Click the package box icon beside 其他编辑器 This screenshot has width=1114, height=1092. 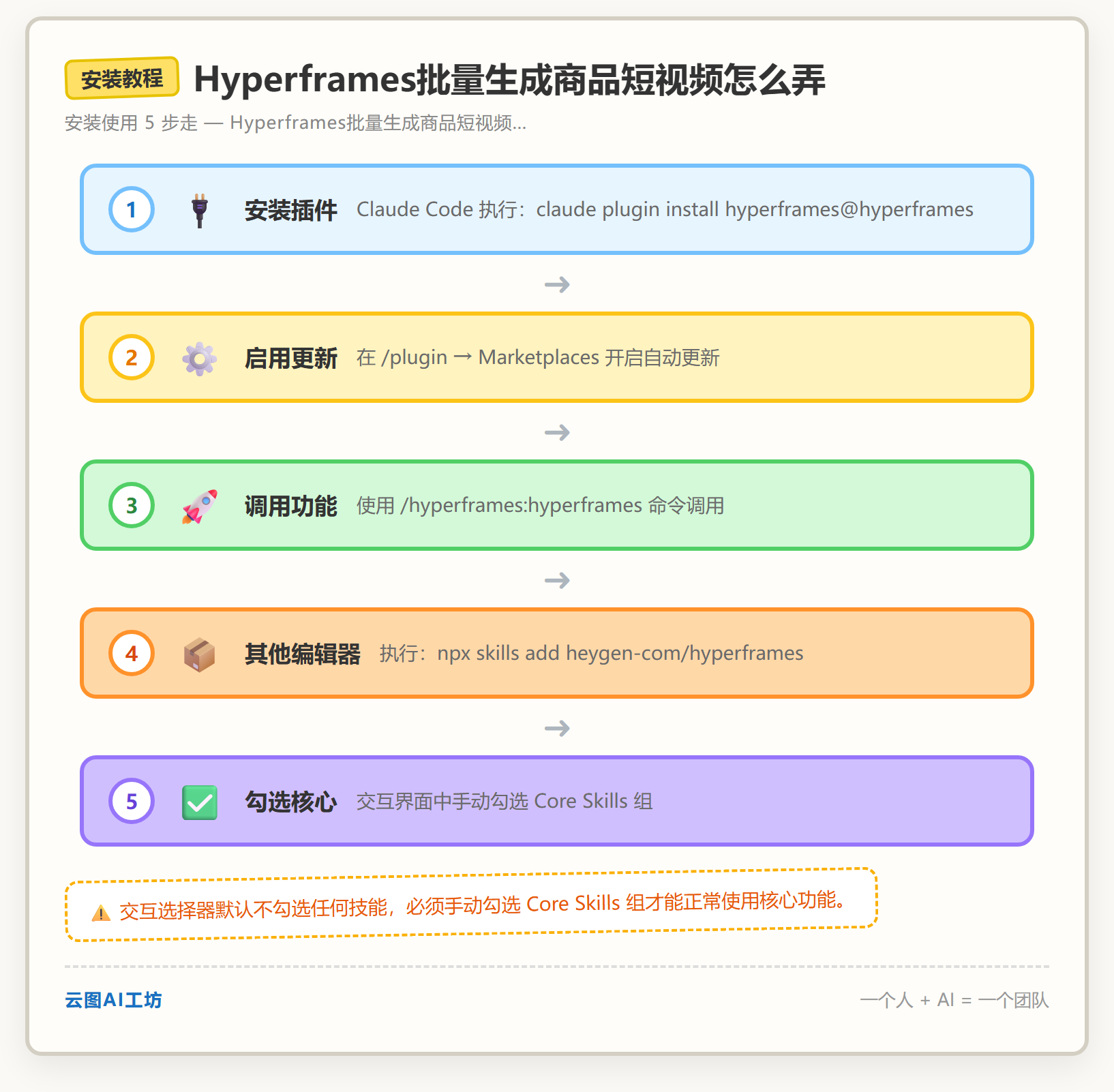coord(199,654)
